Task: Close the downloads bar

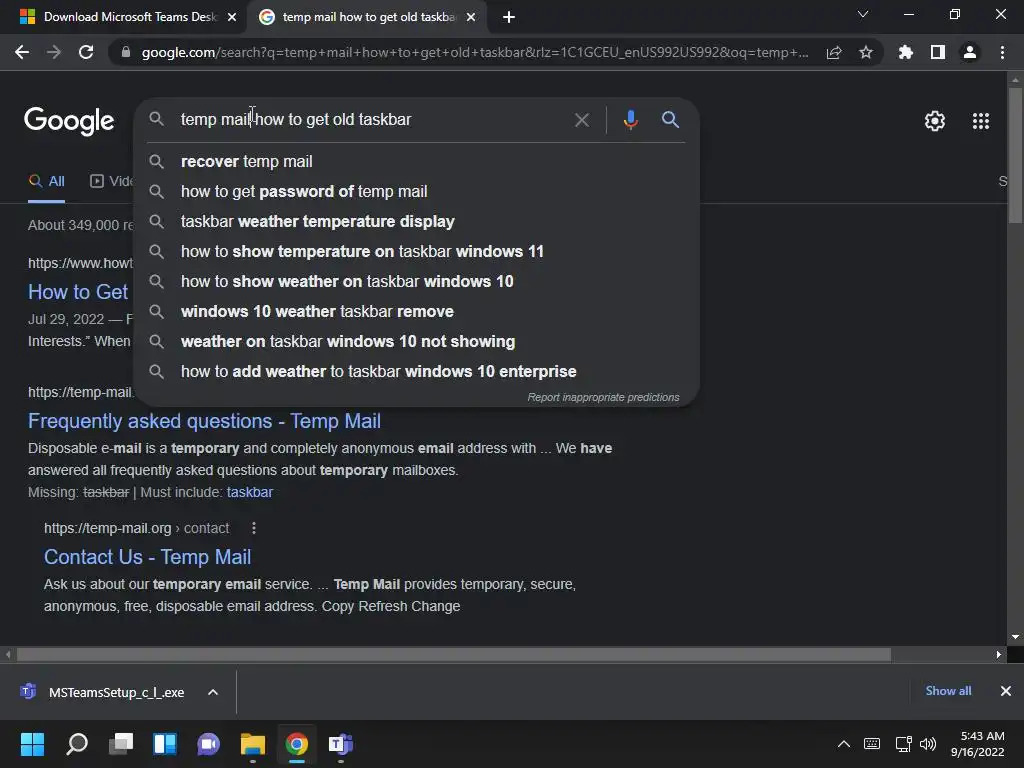Action: pos(1006,691)
